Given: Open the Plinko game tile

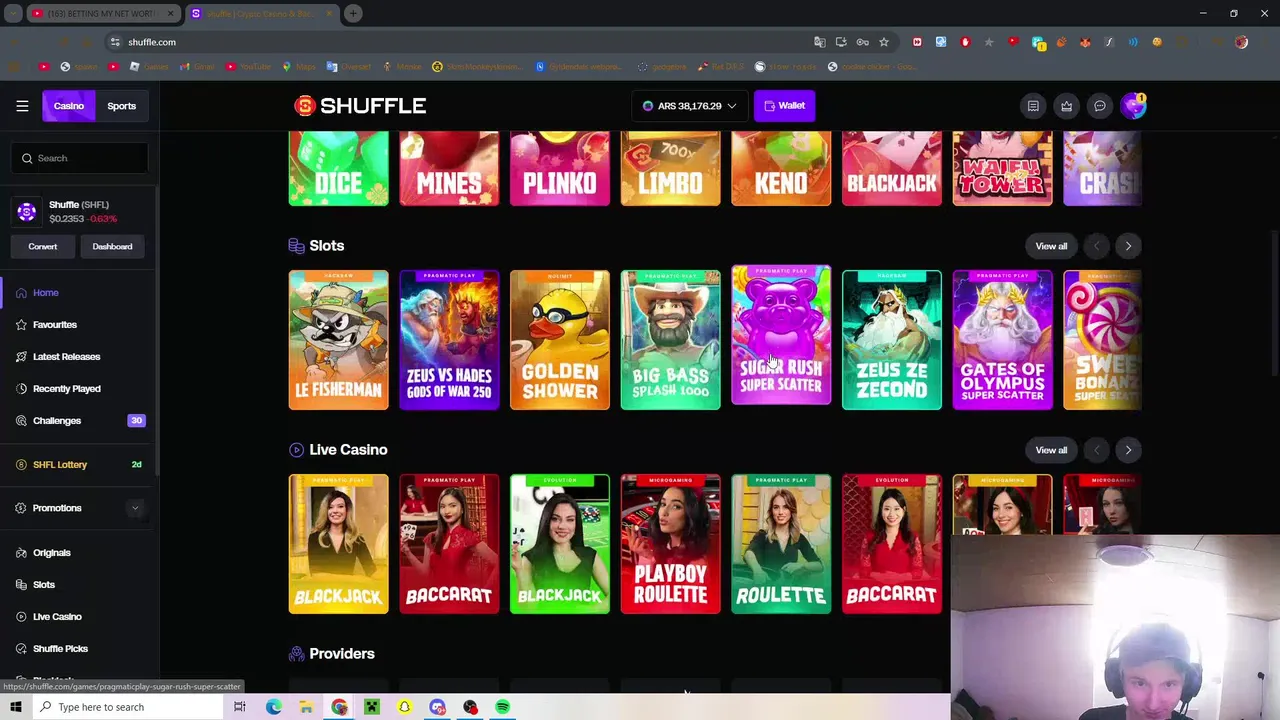Looking at the screenshot, I should tap(560, 168).
